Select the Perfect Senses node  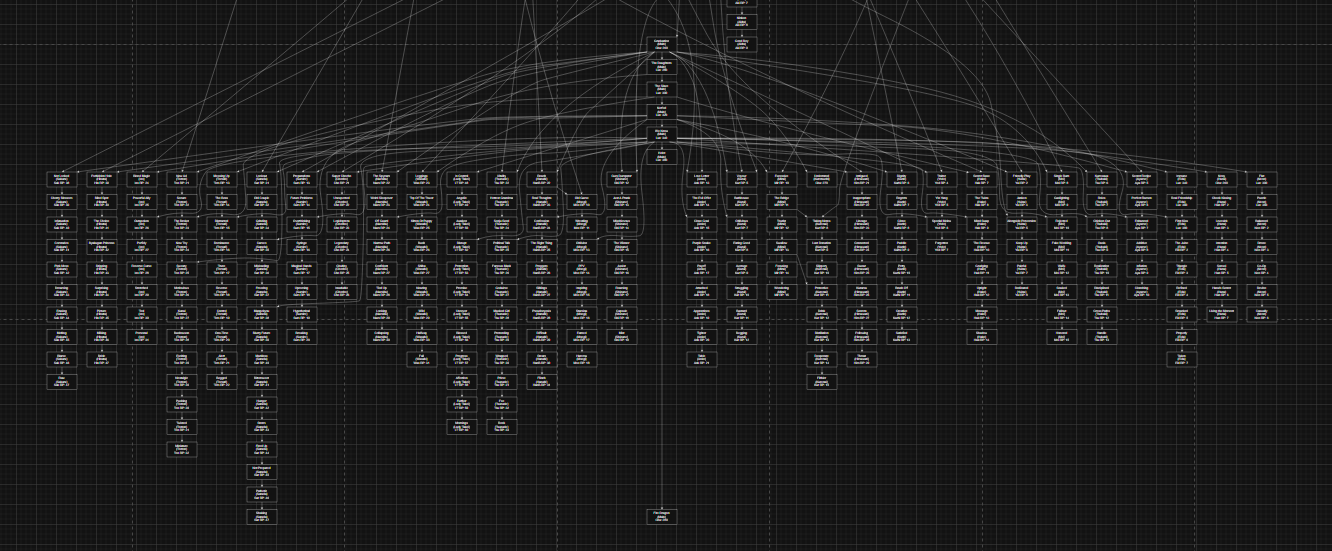point(1141,201)
